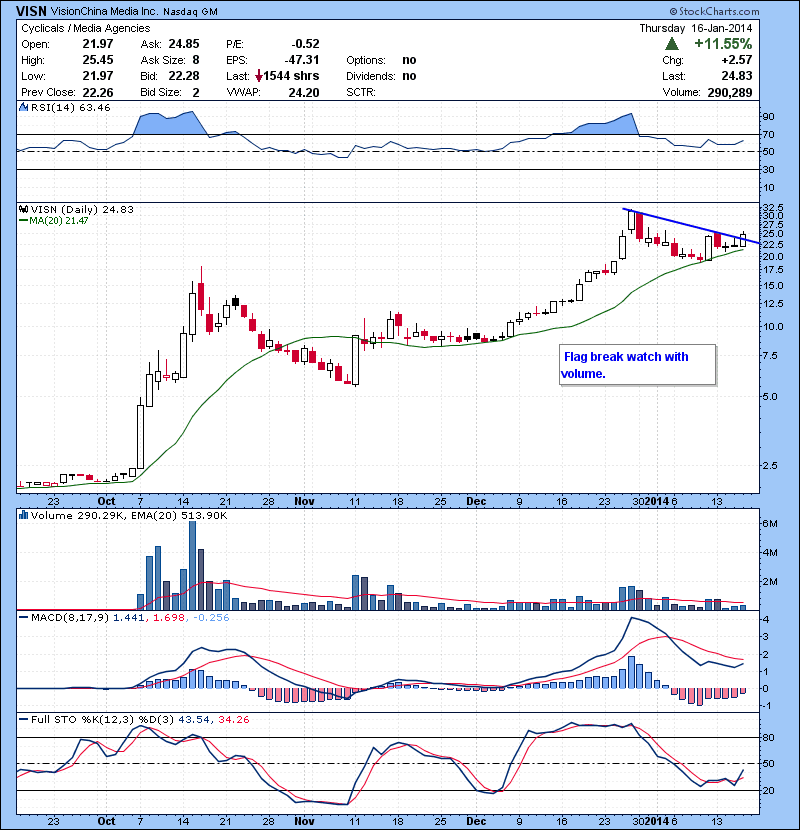
Task: Click the Cyclicals / Media Agencies sector text
Action: pos(86,28)
